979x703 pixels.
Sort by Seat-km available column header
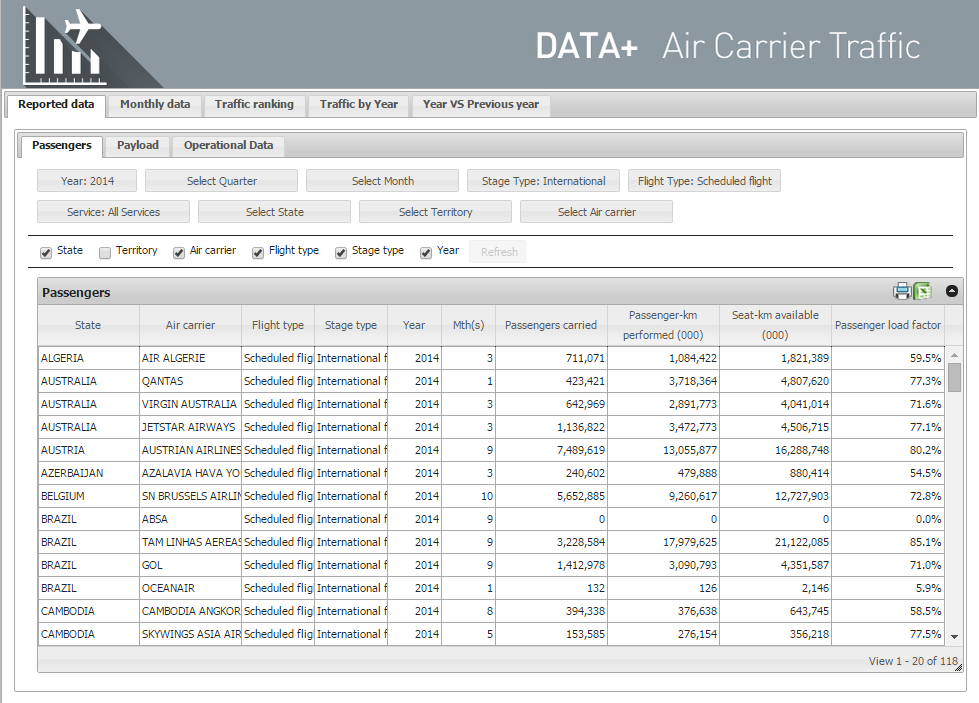coord(775,325)
